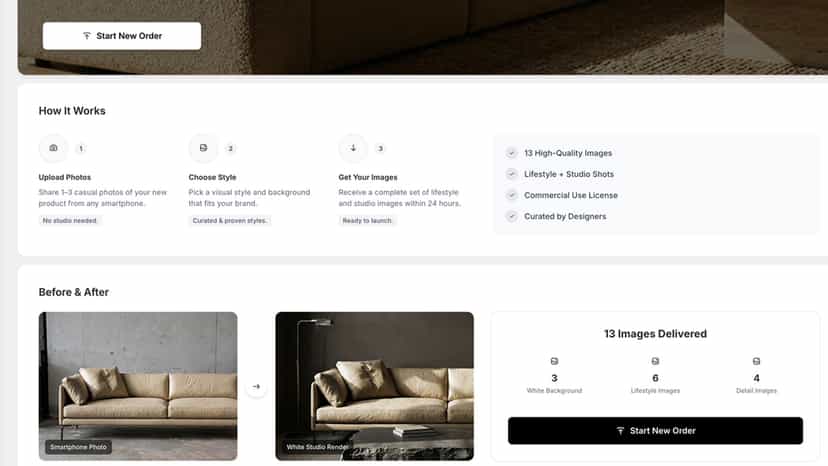Click the 'Ready to launch' tag
This screenshot has width=828, height=466.
(367, 220)
